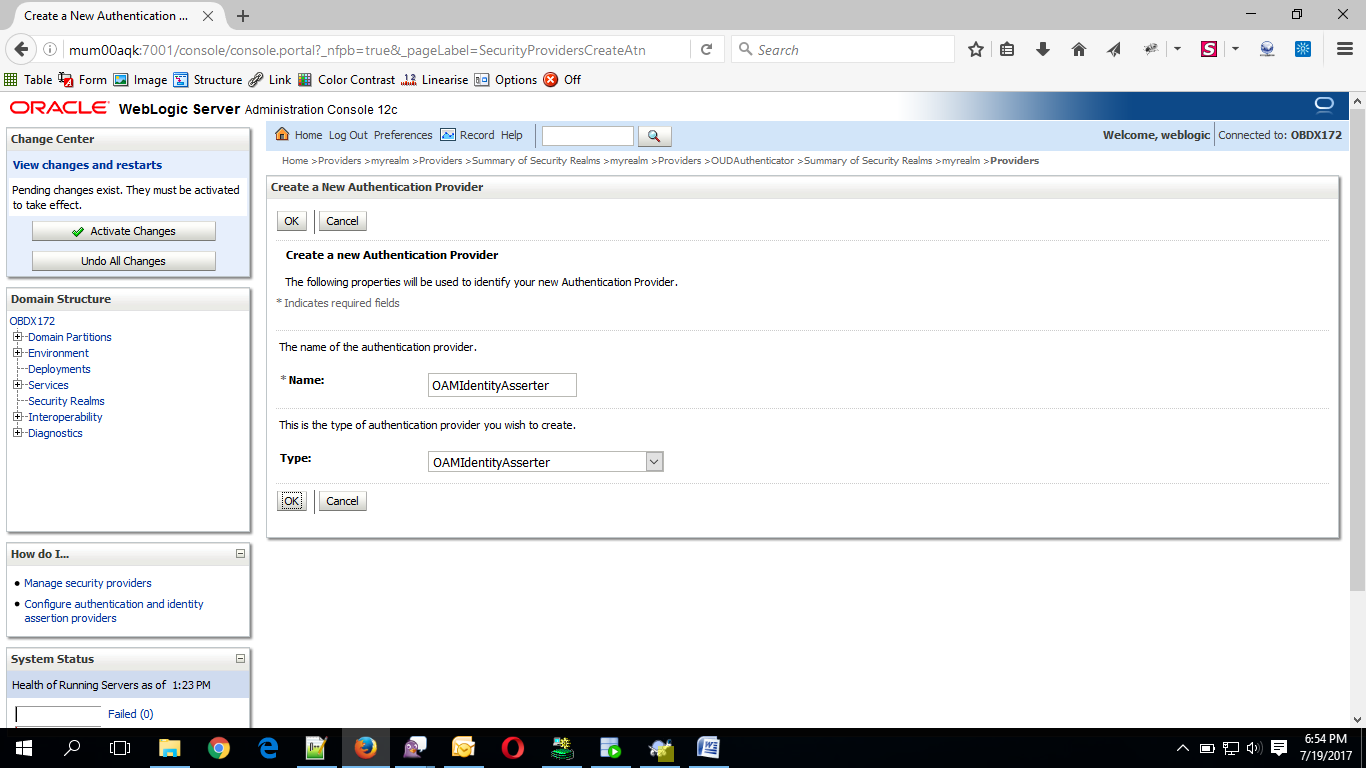Click the Firefox Search box

click(x=843, y=49)
